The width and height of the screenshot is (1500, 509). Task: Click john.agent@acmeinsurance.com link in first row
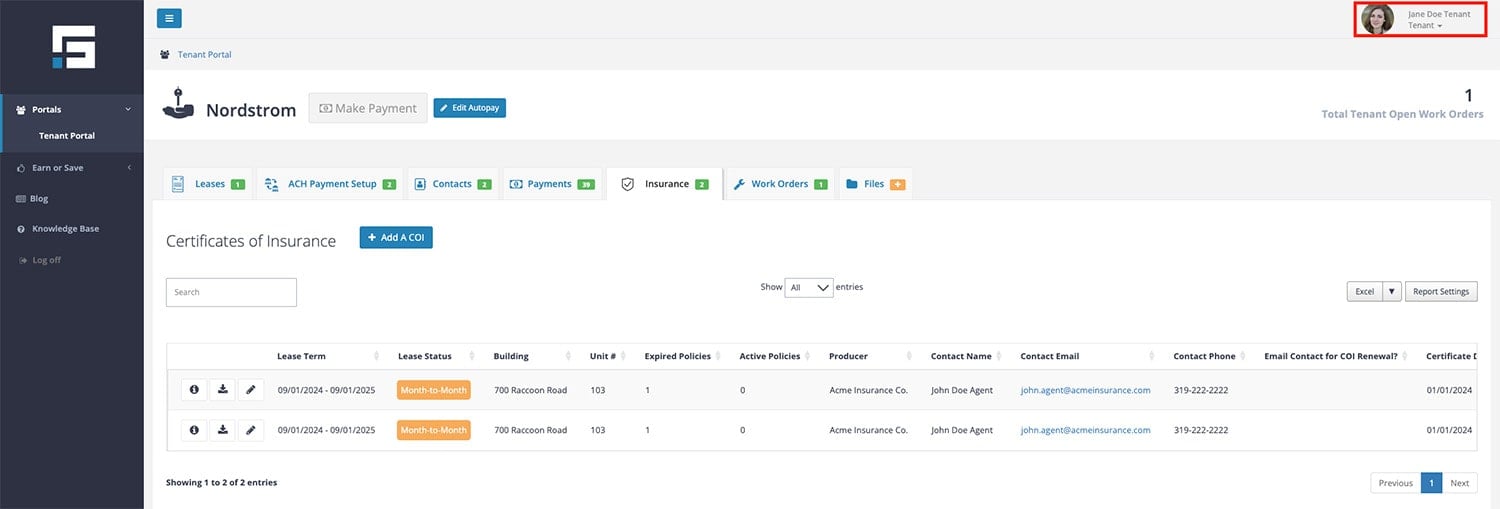click(x=1085, y=390)
